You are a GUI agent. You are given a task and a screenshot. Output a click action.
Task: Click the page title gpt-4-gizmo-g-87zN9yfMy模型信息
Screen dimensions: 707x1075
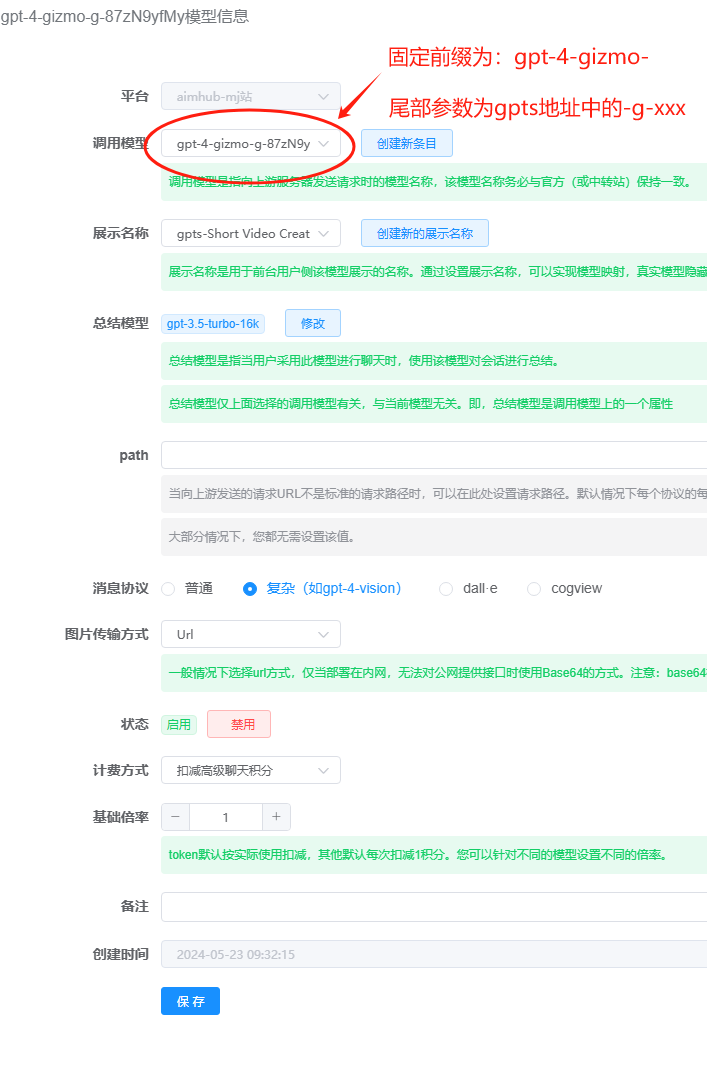(x=125, y=16)
